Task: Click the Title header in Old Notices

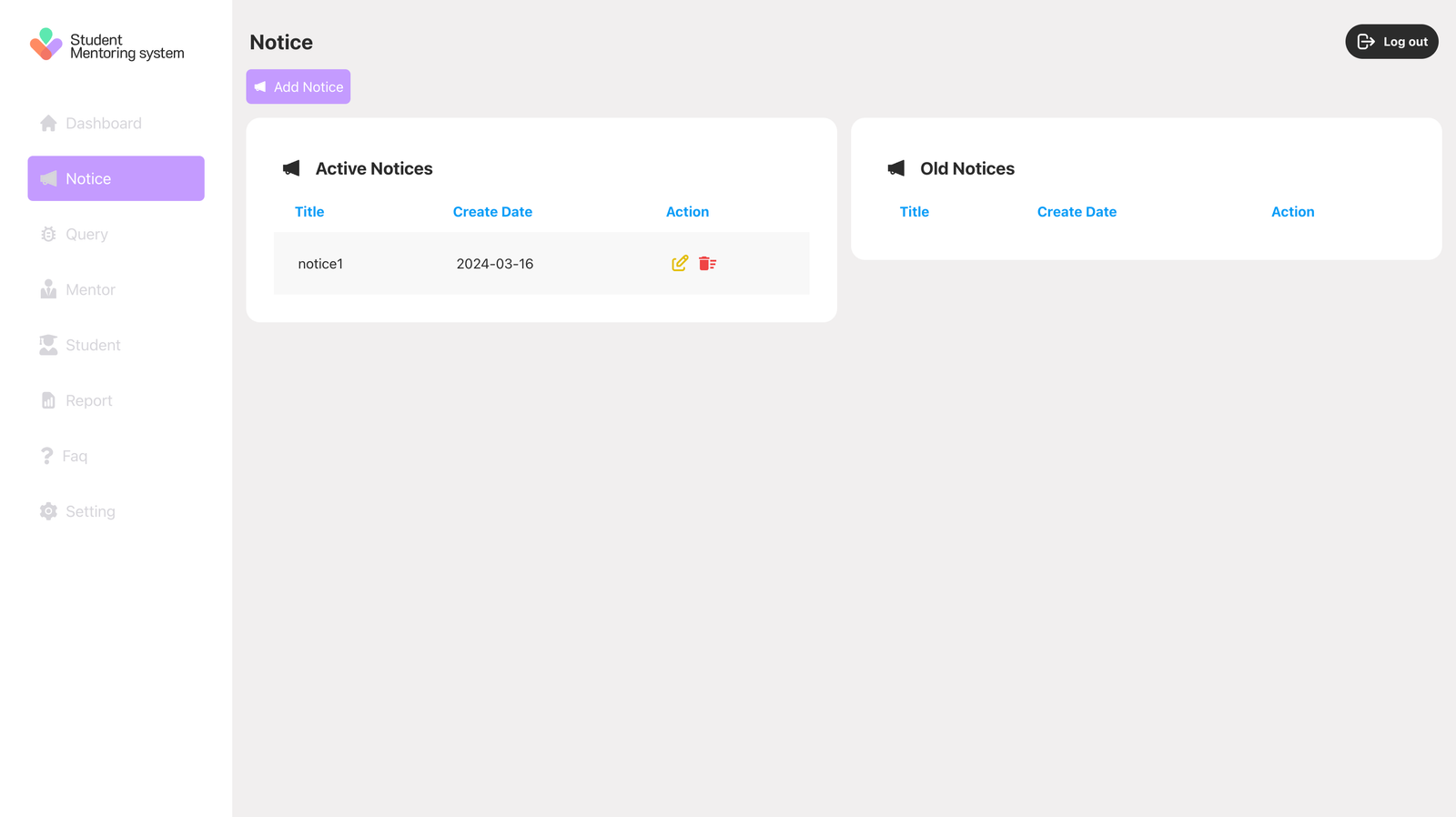Action: [915, 211]
